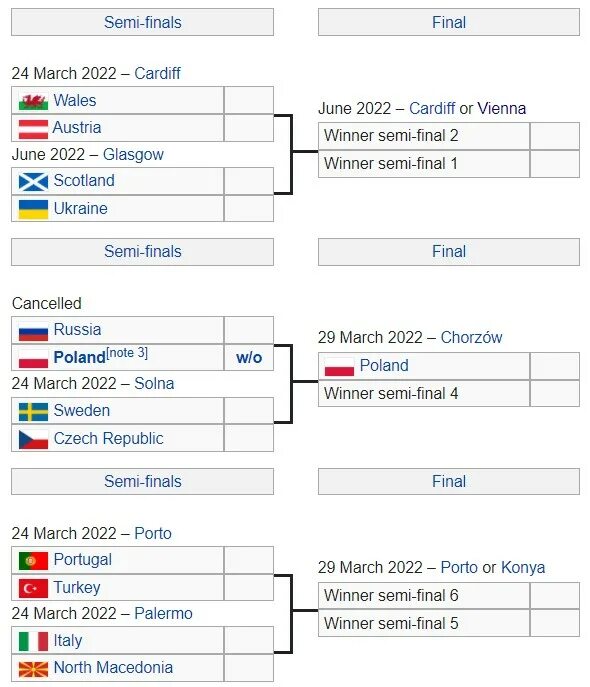Screen dimensions: 590x687
Task: Open the note 3 reference next to Poland
Action: [x=127, y=353]
